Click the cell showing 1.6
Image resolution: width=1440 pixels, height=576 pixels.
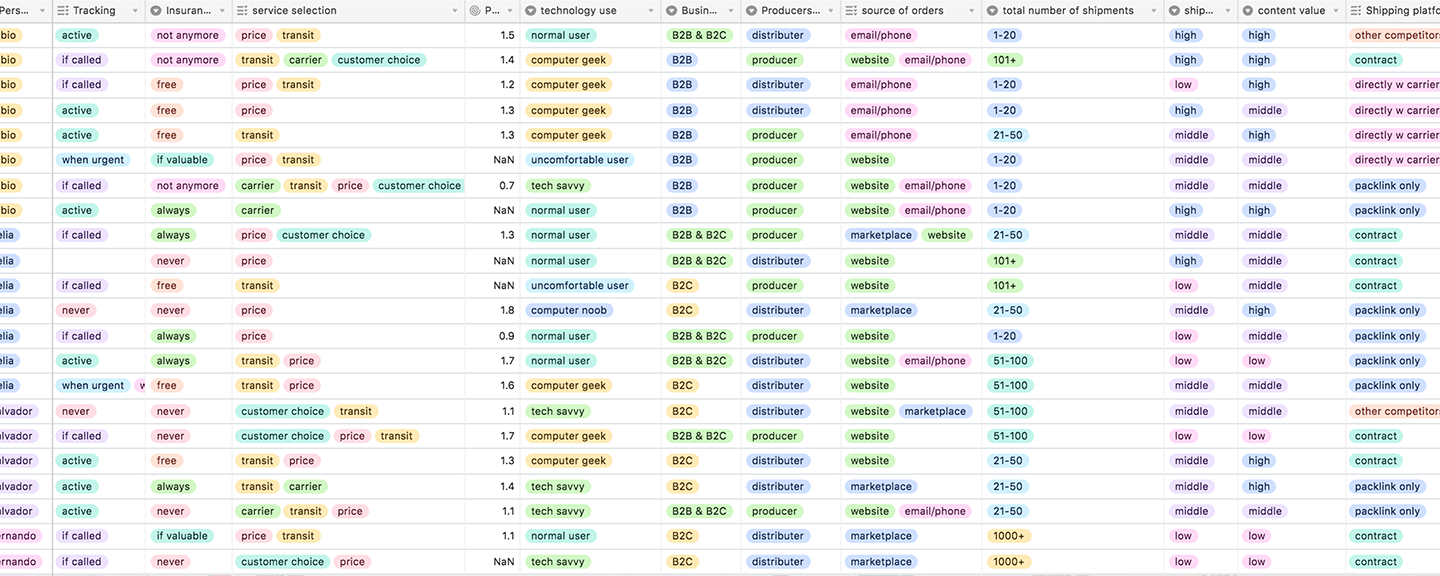492,386
